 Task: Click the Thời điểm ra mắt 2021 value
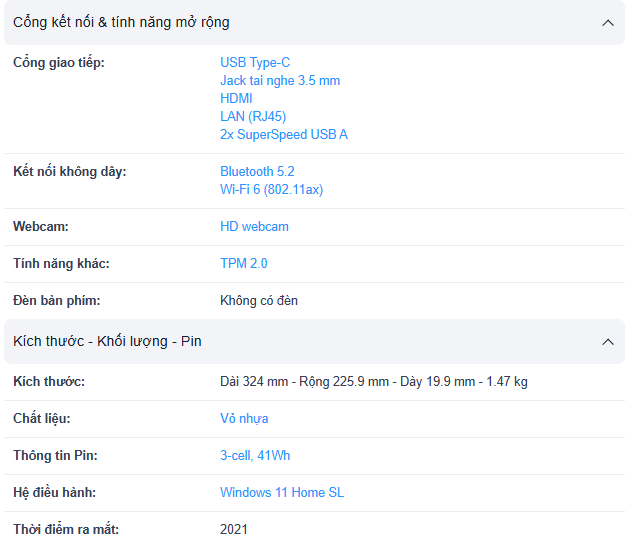tap(234, 529)
